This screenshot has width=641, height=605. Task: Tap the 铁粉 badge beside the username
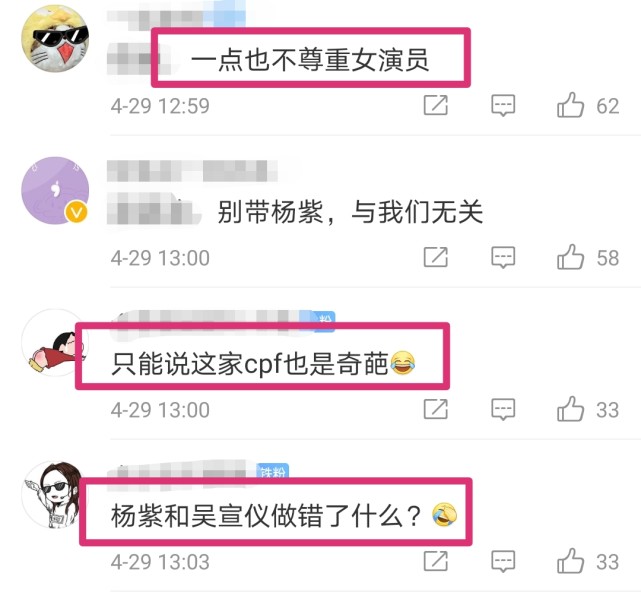pyautogui.click(x=273, y=471)
